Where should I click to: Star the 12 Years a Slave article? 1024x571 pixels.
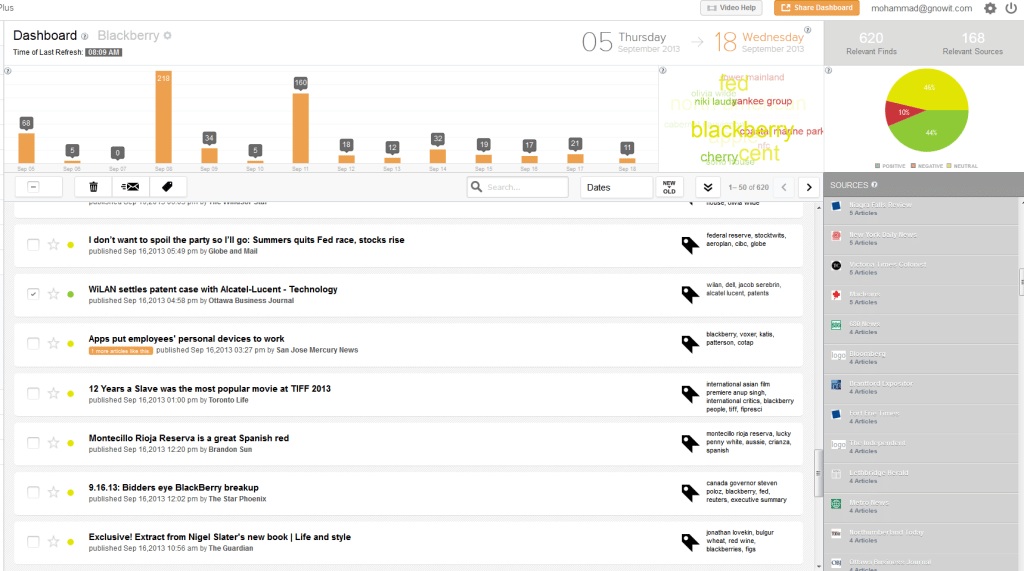pyautogui.click(x=54, y=393)
